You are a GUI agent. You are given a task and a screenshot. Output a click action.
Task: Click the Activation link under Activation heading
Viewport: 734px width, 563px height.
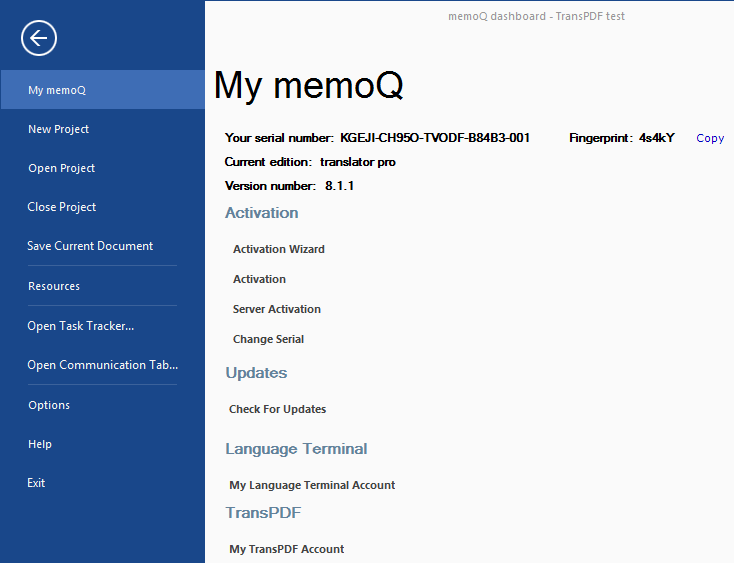(x=259, y=279)
